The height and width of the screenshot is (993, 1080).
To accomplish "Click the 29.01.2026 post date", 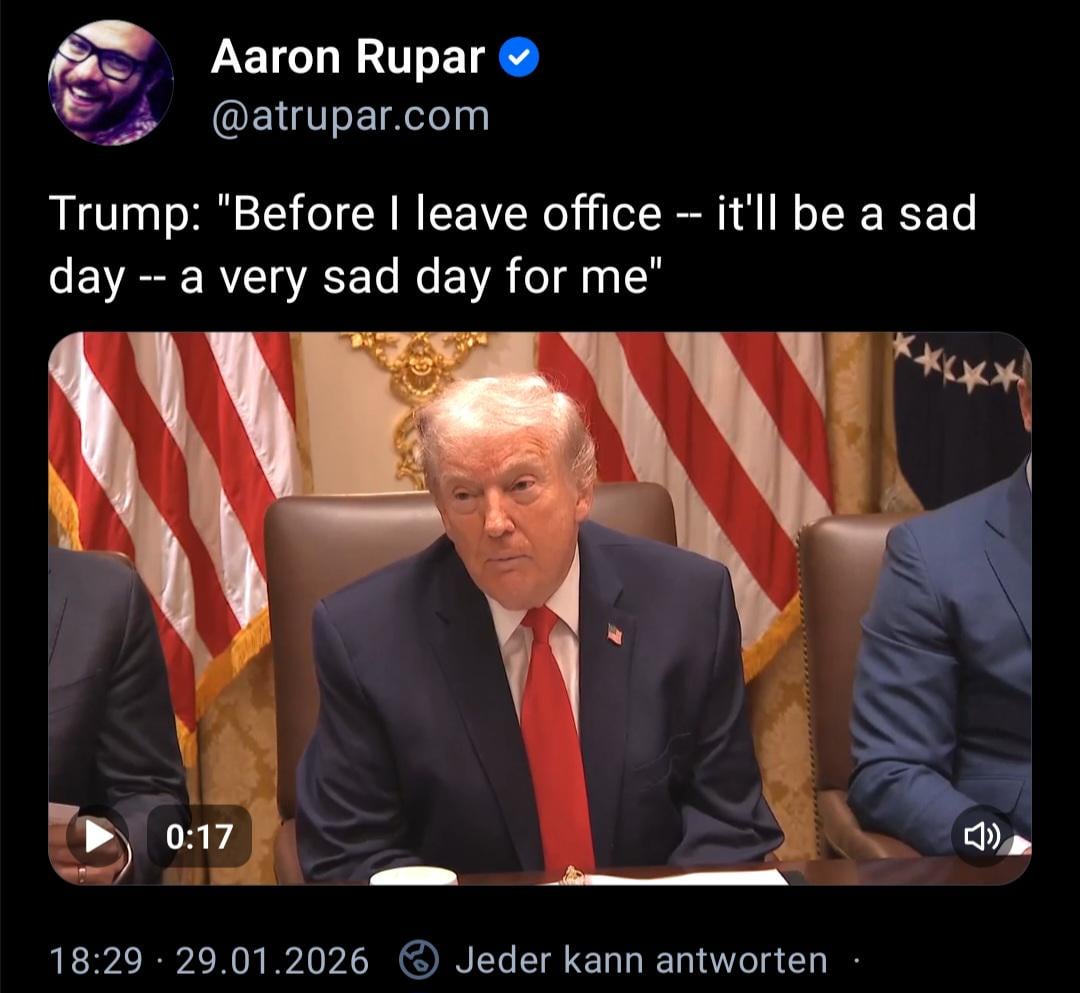I will 272,961.
